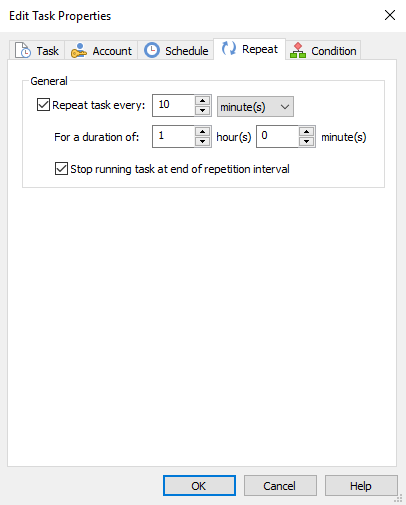The image size is (406, 505).
Task: Confirm changes with the OK button
Action: [199, 486]
